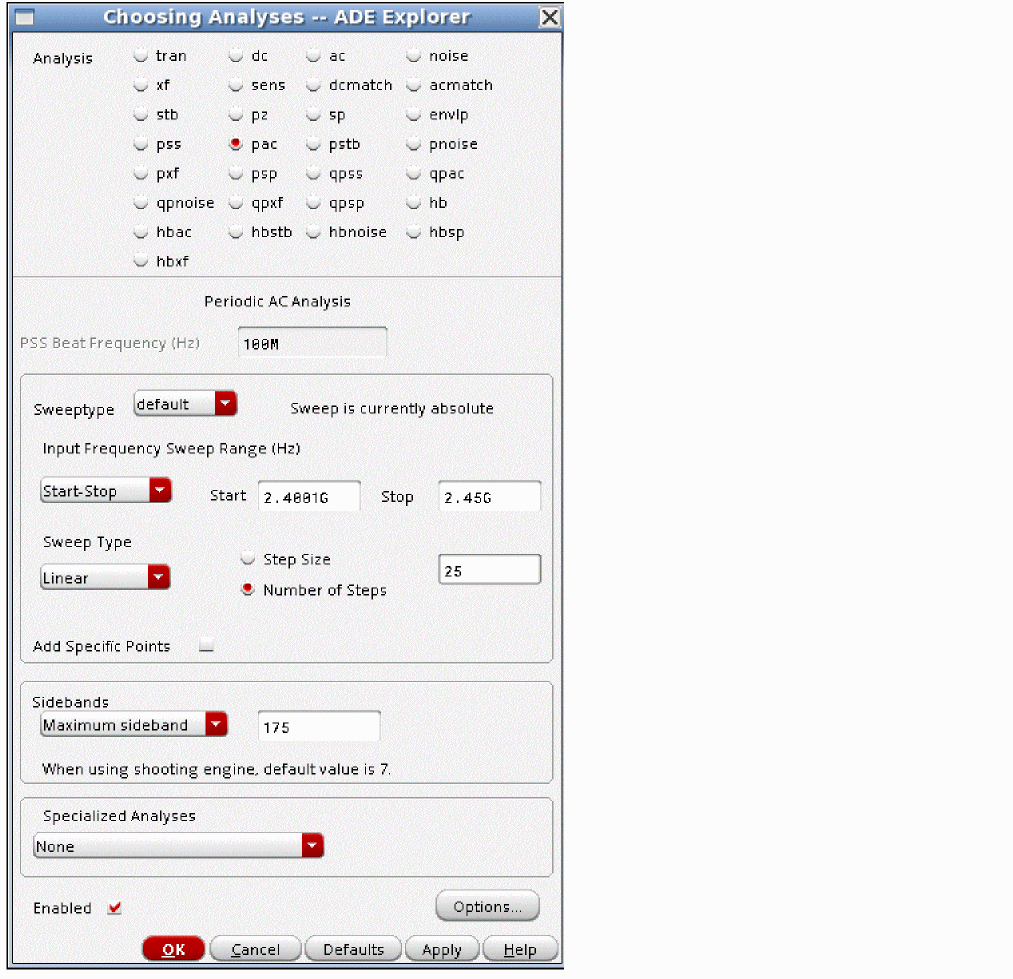
Task: Open Help for this form
Action: [x=520, y=949]
